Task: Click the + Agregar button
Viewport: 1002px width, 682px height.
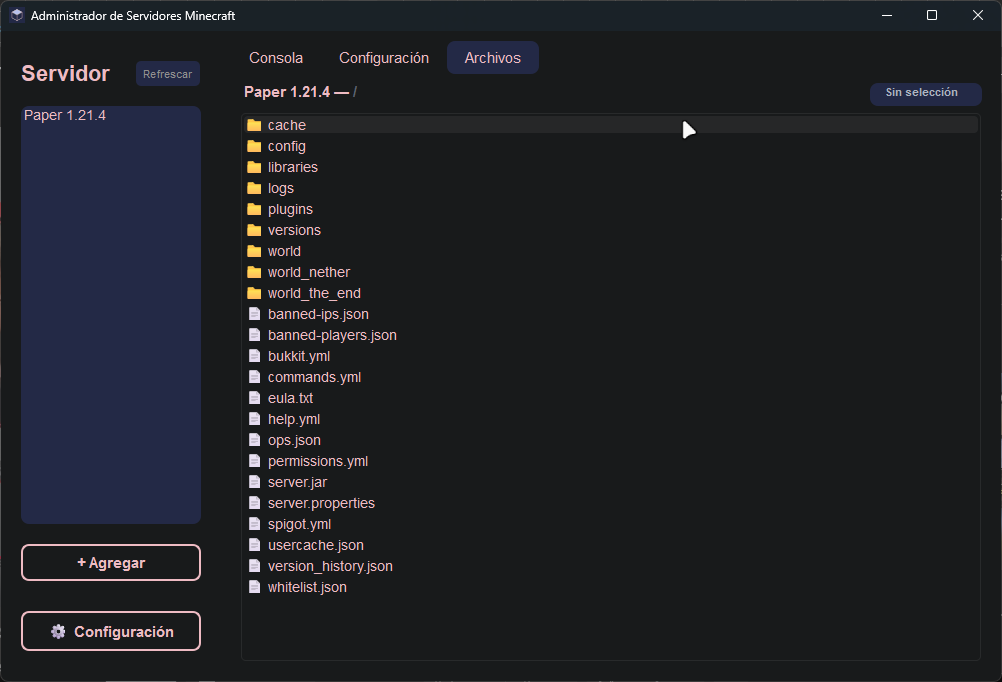Action: 111,563
